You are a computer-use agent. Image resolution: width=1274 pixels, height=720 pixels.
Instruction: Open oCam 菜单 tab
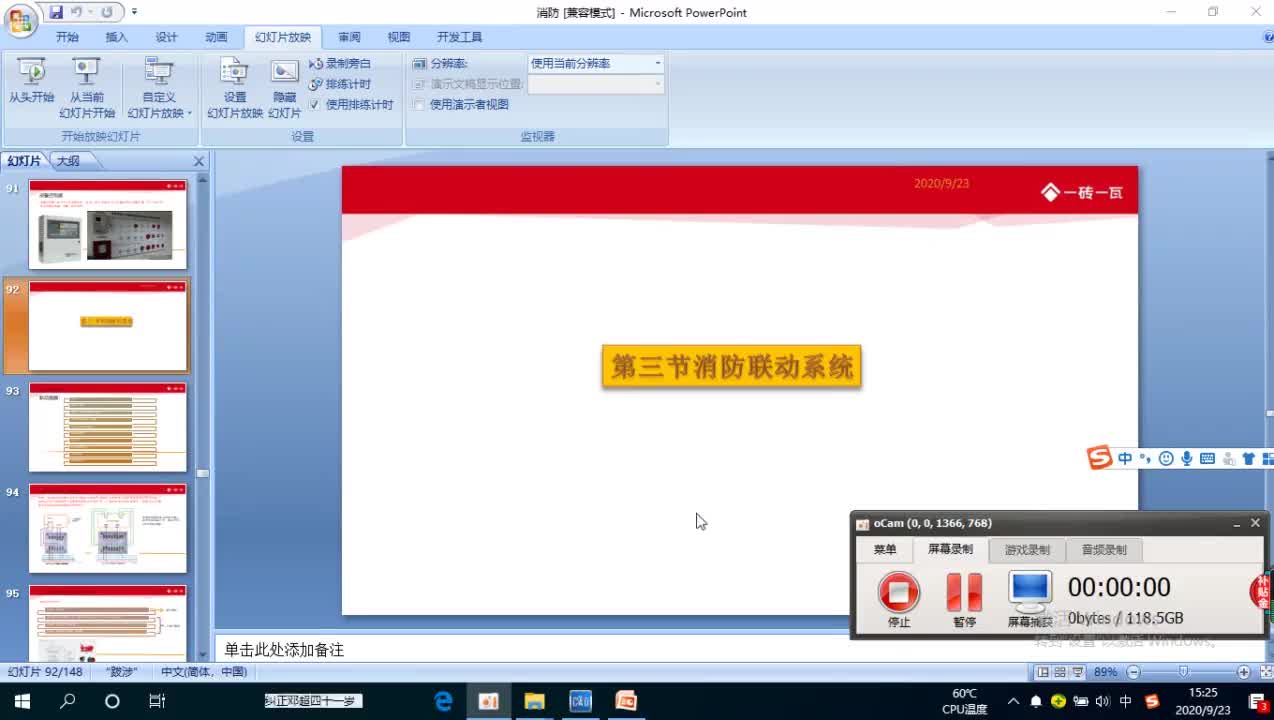pos(885,550)
